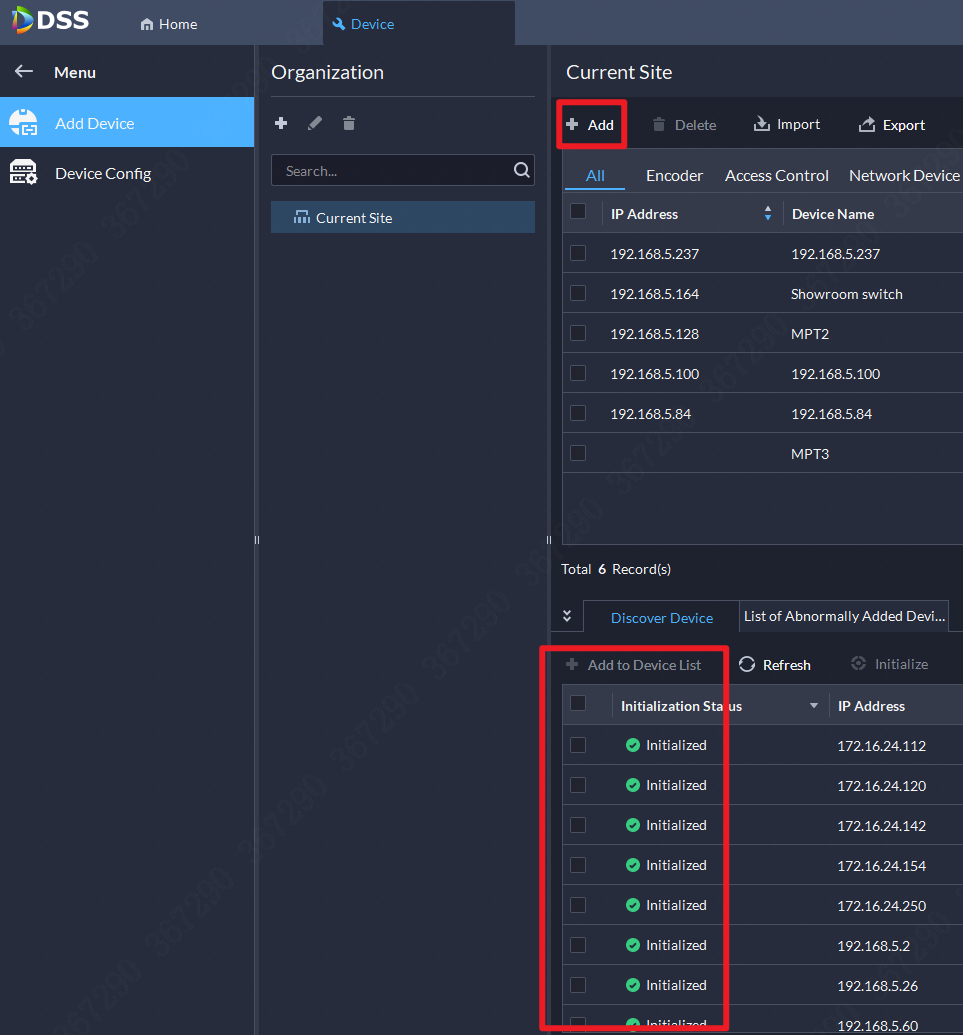Open the Home tab
963x1035 pixels.
(x=169, y=24)
